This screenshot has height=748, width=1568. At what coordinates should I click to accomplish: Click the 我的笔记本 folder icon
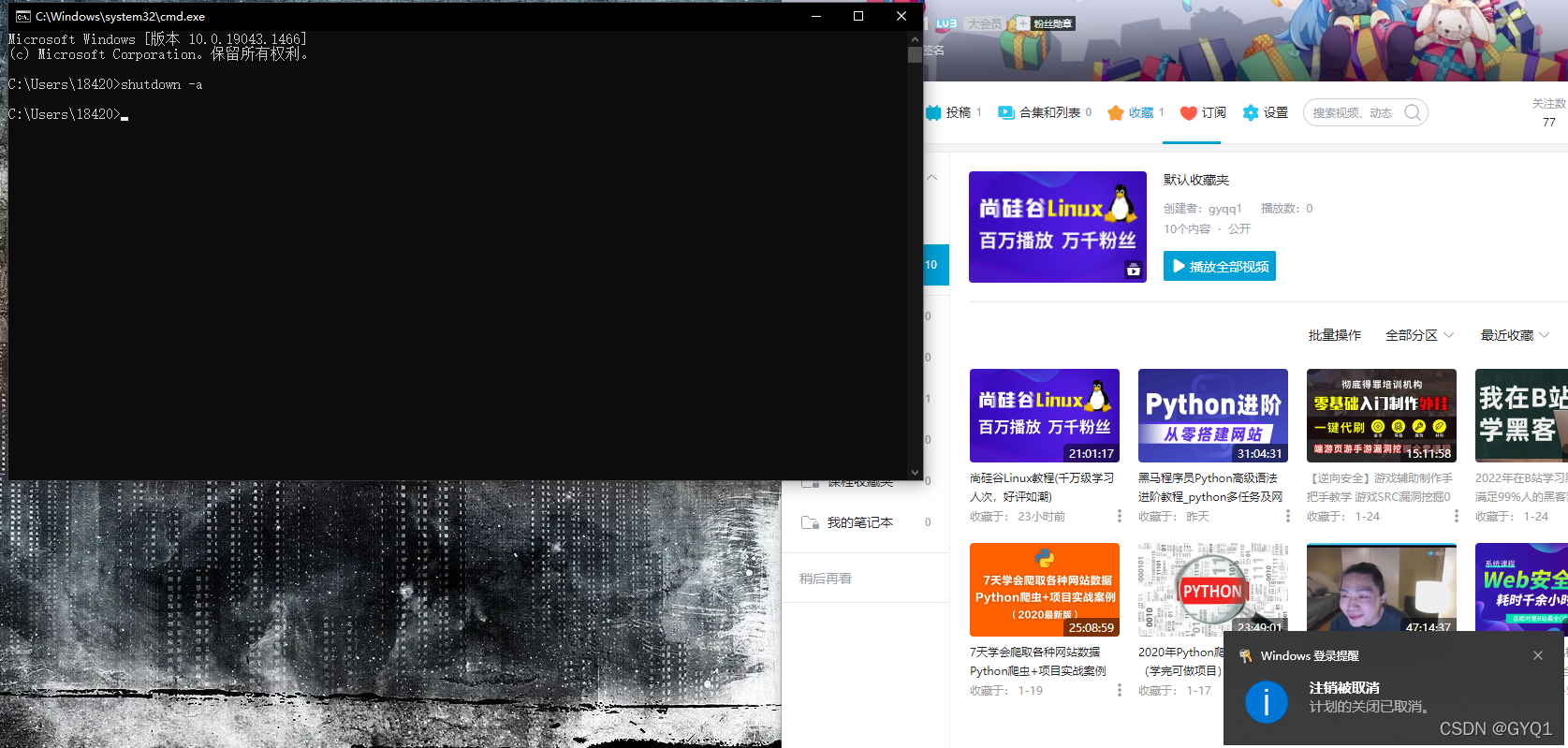pos(810,522)
